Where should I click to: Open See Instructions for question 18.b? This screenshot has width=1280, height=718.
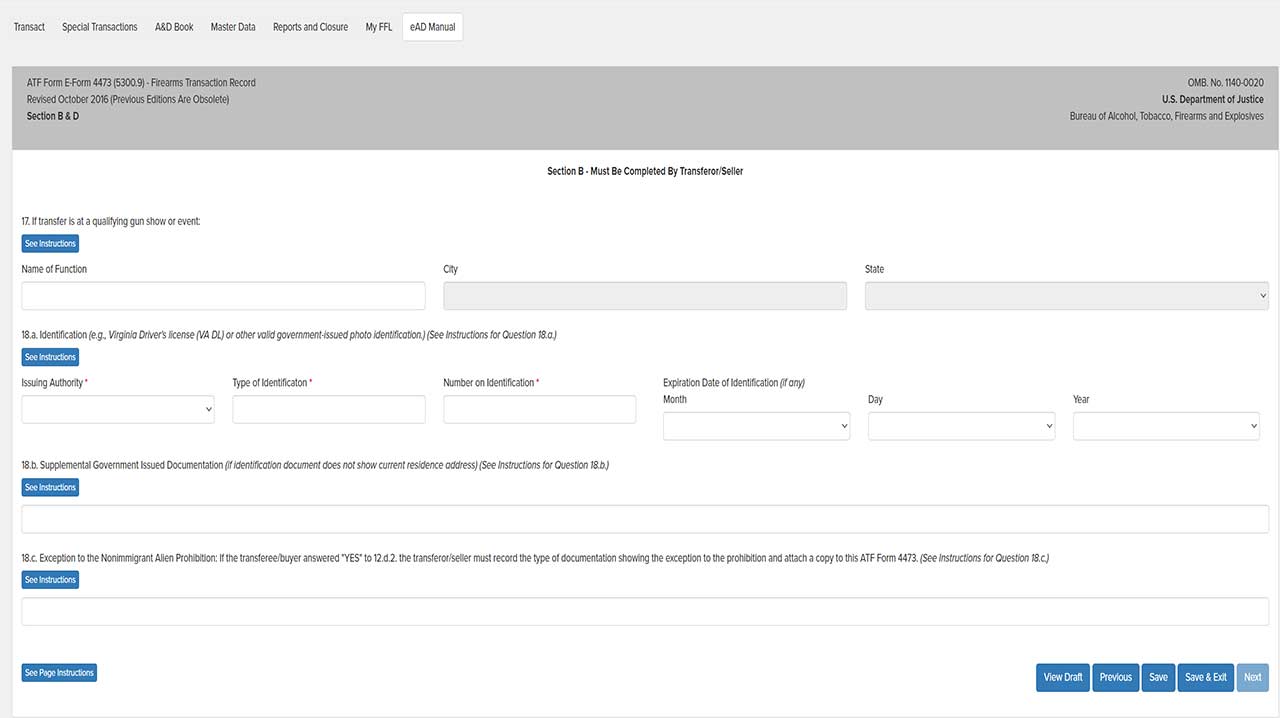[50, 488]
